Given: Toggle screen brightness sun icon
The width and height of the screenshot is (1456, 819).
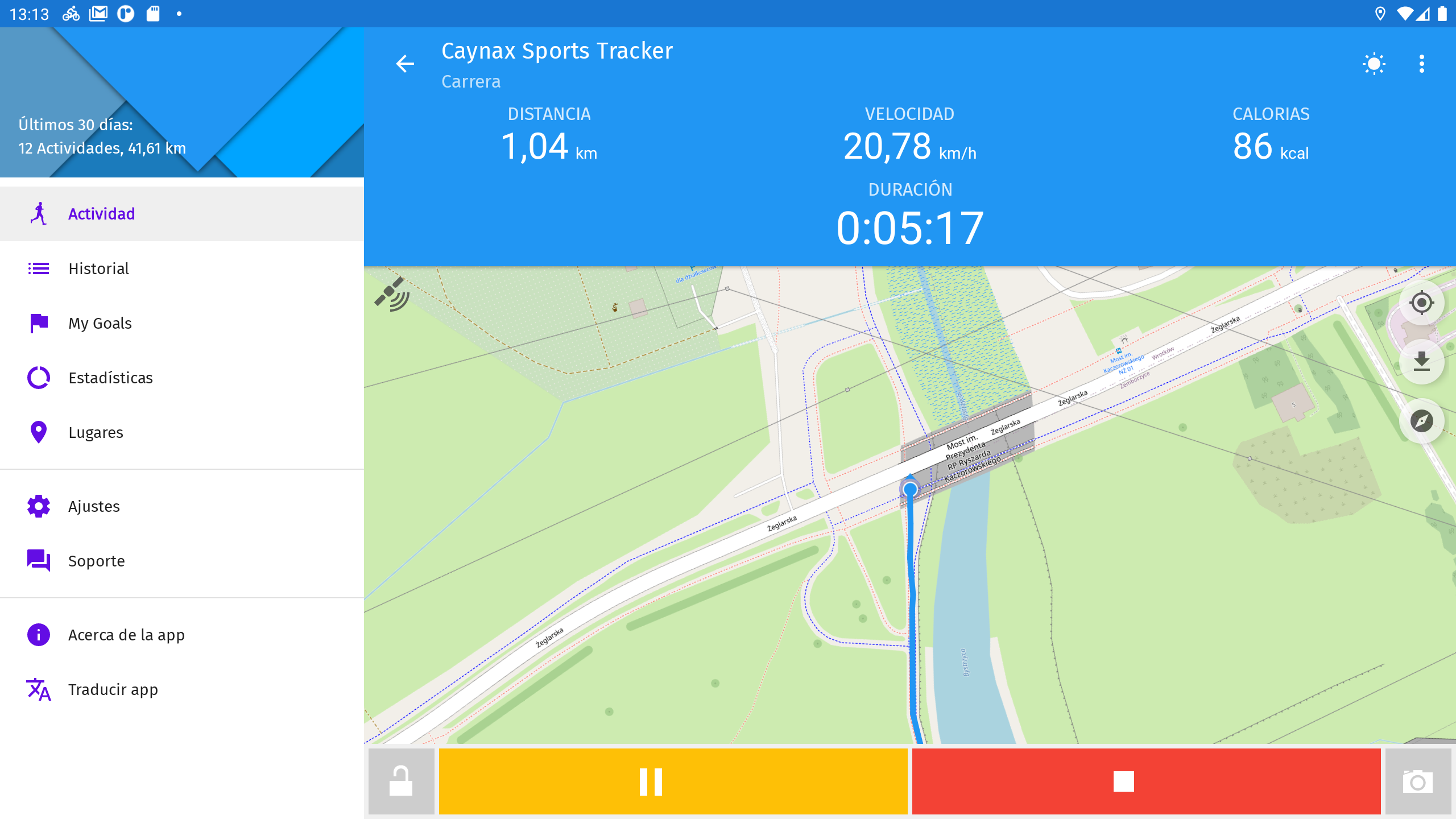Looking at the screenshot, I should 1374,64.
